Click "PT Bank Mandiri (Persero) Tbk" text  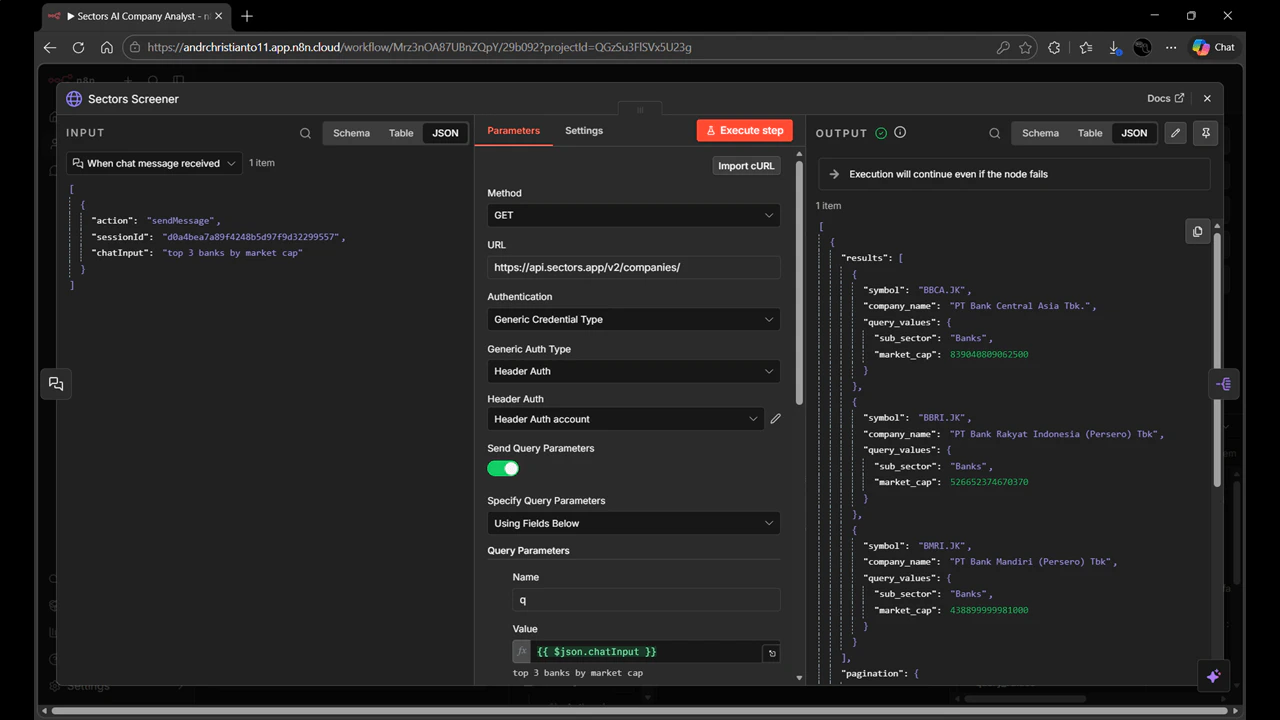pos(1031,562)
